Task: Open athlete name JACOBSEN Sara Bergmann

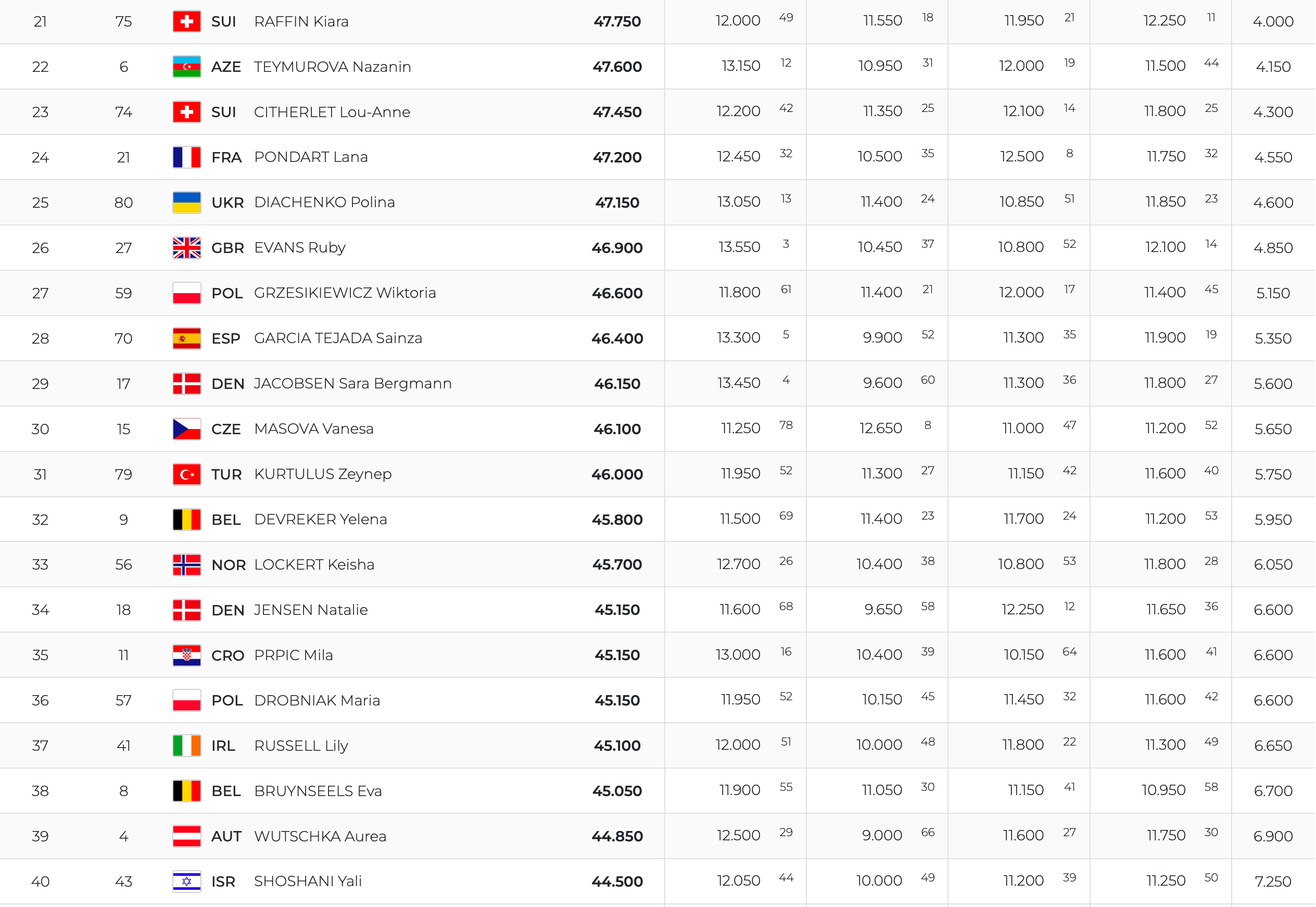Action: coord(352,384)
